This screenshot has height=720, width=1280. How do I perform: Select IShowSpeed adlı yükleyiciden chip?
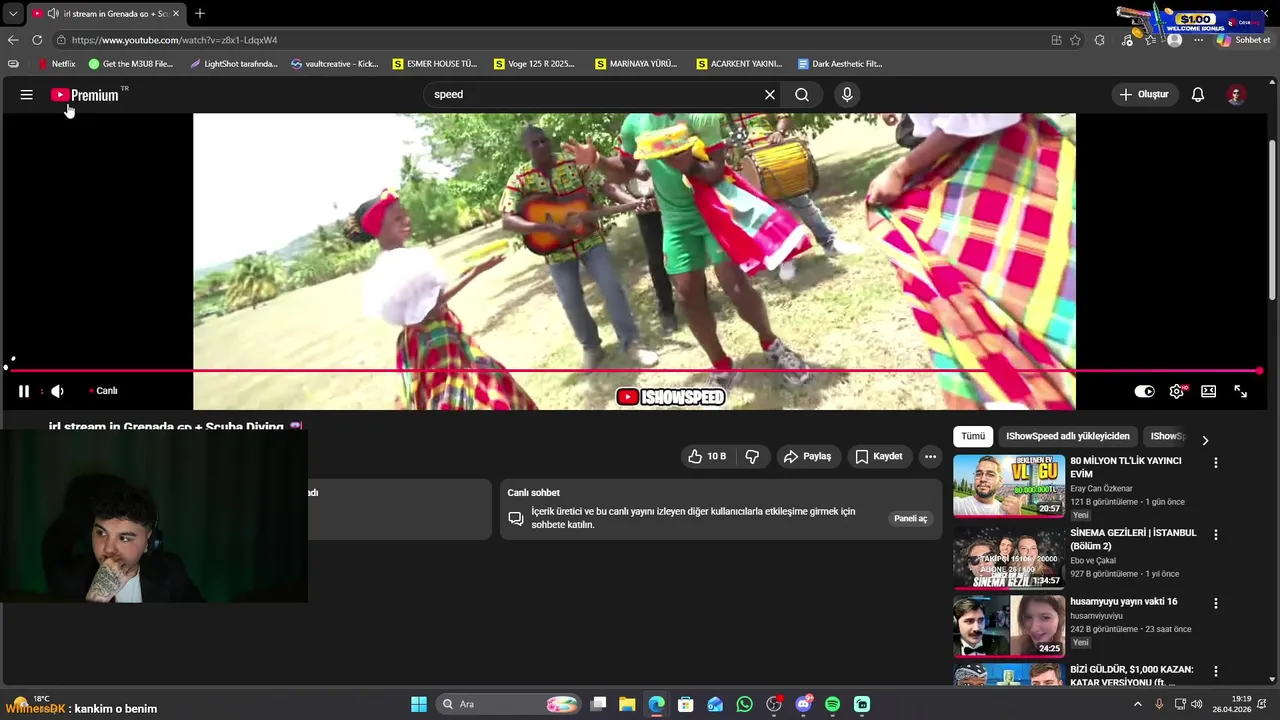pos(1068,436)
